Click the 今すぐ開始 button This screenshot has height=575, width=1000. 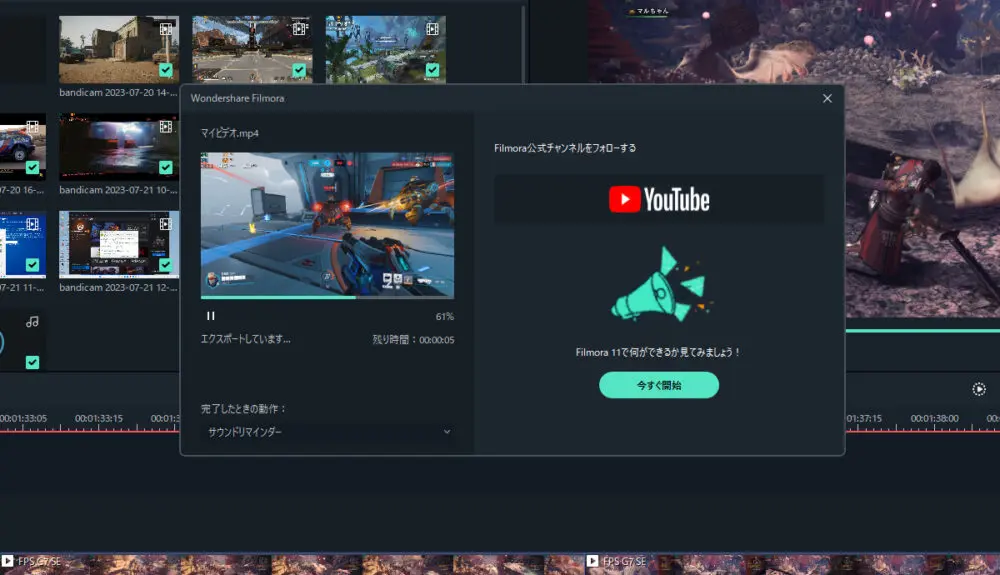click(x=659, y=385)
